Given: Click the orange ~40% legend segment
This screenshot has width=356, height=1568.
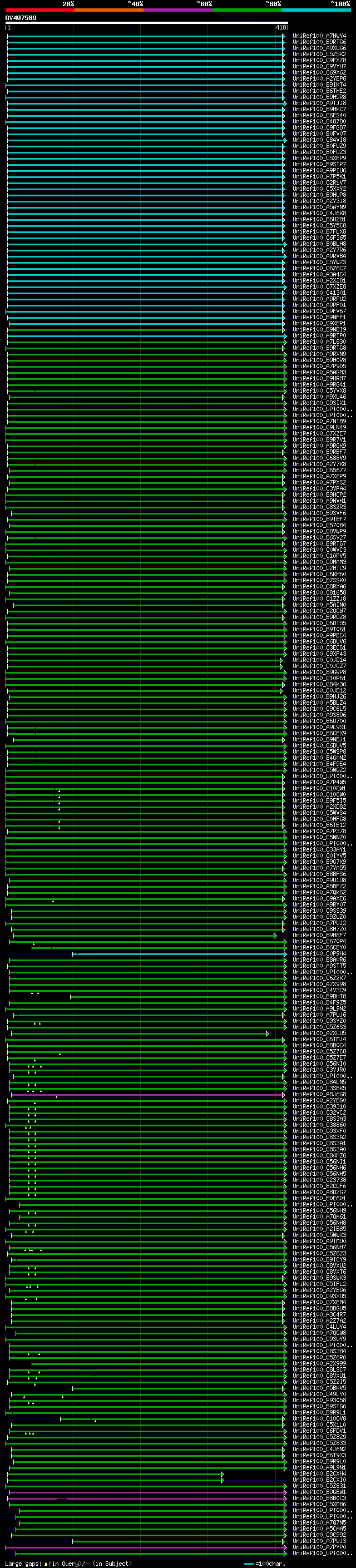Looking at the screenshot, I should [109, 10].
